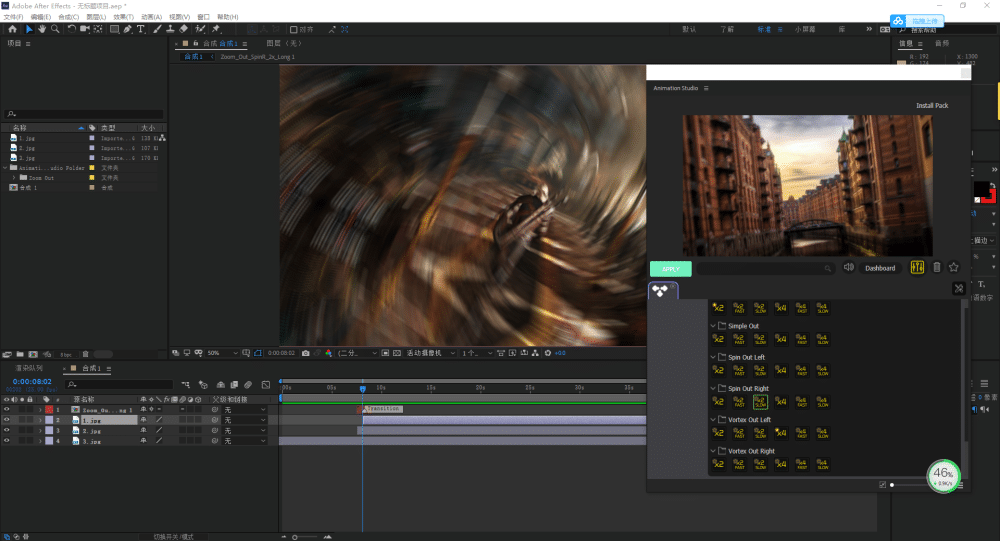
Task: Select Spin Out Right x2 preset
Action: click(x=718, y=401)
